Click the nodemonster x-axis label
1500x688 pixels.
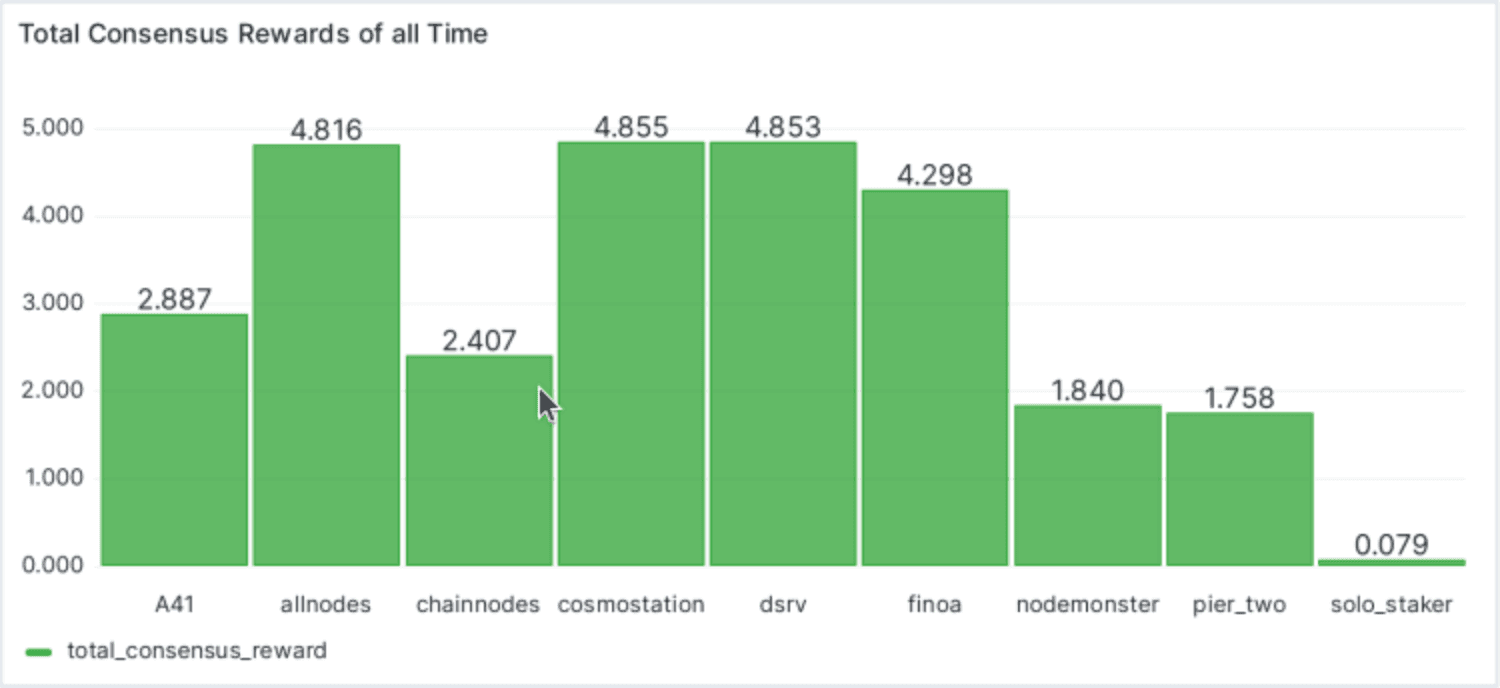click(1087, 605)
